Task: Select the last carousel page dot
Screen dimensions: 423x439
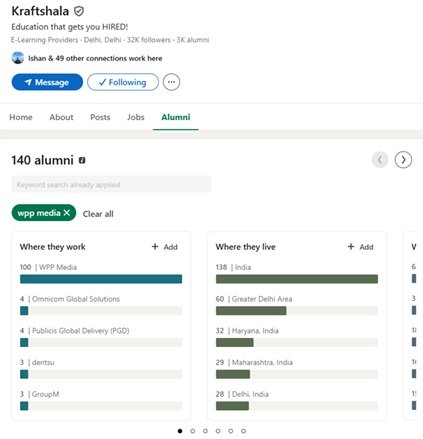Action: point(243,431)
